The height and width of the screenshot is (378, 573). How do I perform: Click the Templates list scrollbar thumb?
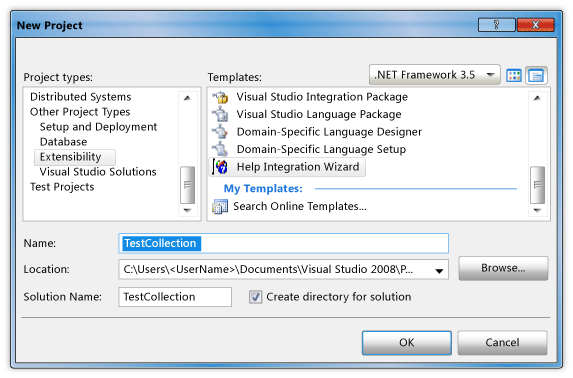click(537, 185)
